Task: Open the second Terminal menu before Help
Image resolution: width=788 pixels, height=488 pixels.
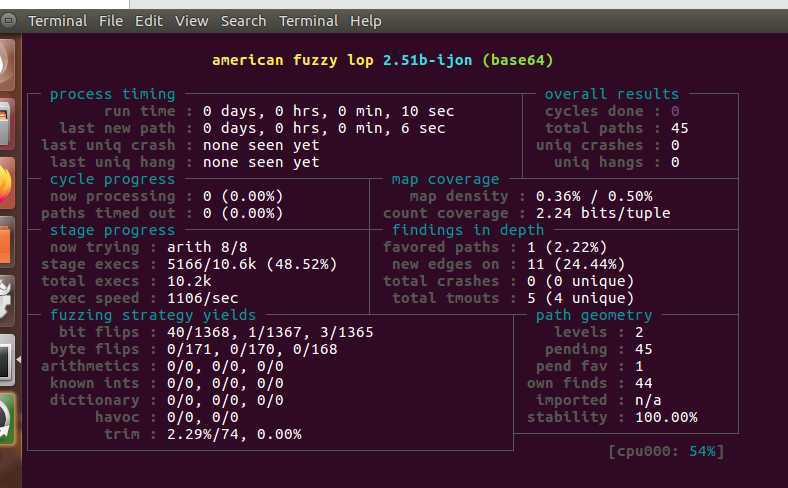Action: click(309, 21)
